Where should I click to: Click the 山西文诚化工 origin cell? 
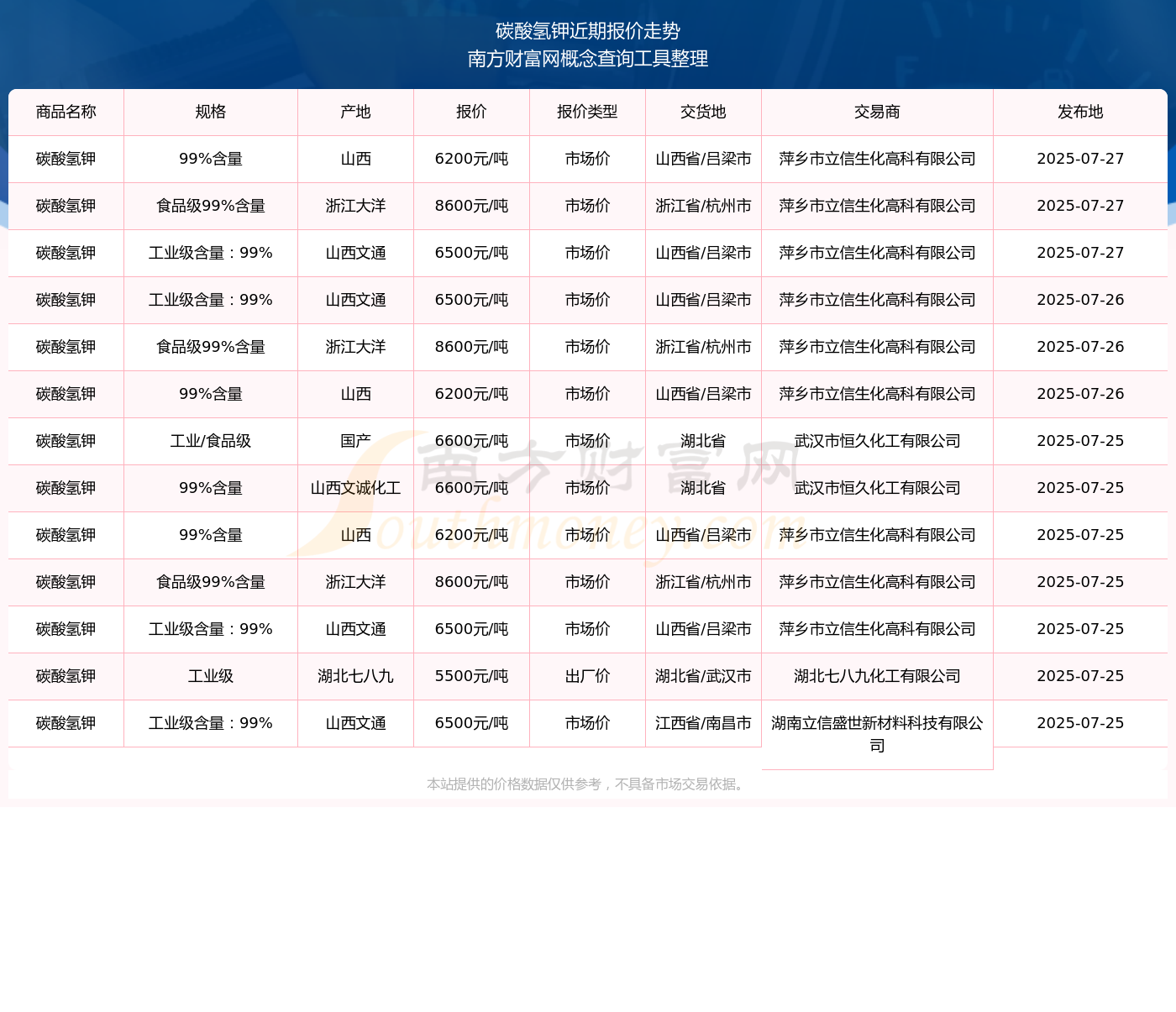tap(356, 488)
